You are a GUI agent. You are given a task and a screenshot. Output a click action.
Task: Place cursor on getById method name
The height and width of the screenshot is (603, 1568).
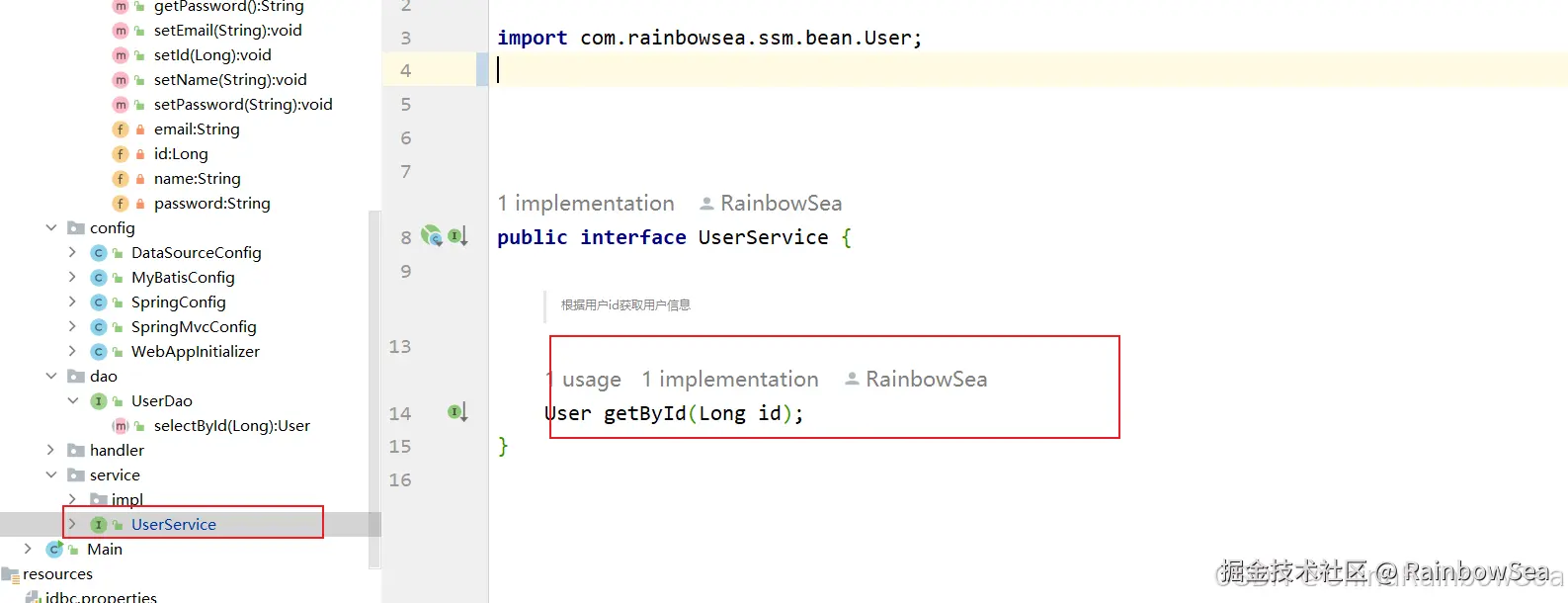coord(644,413)
